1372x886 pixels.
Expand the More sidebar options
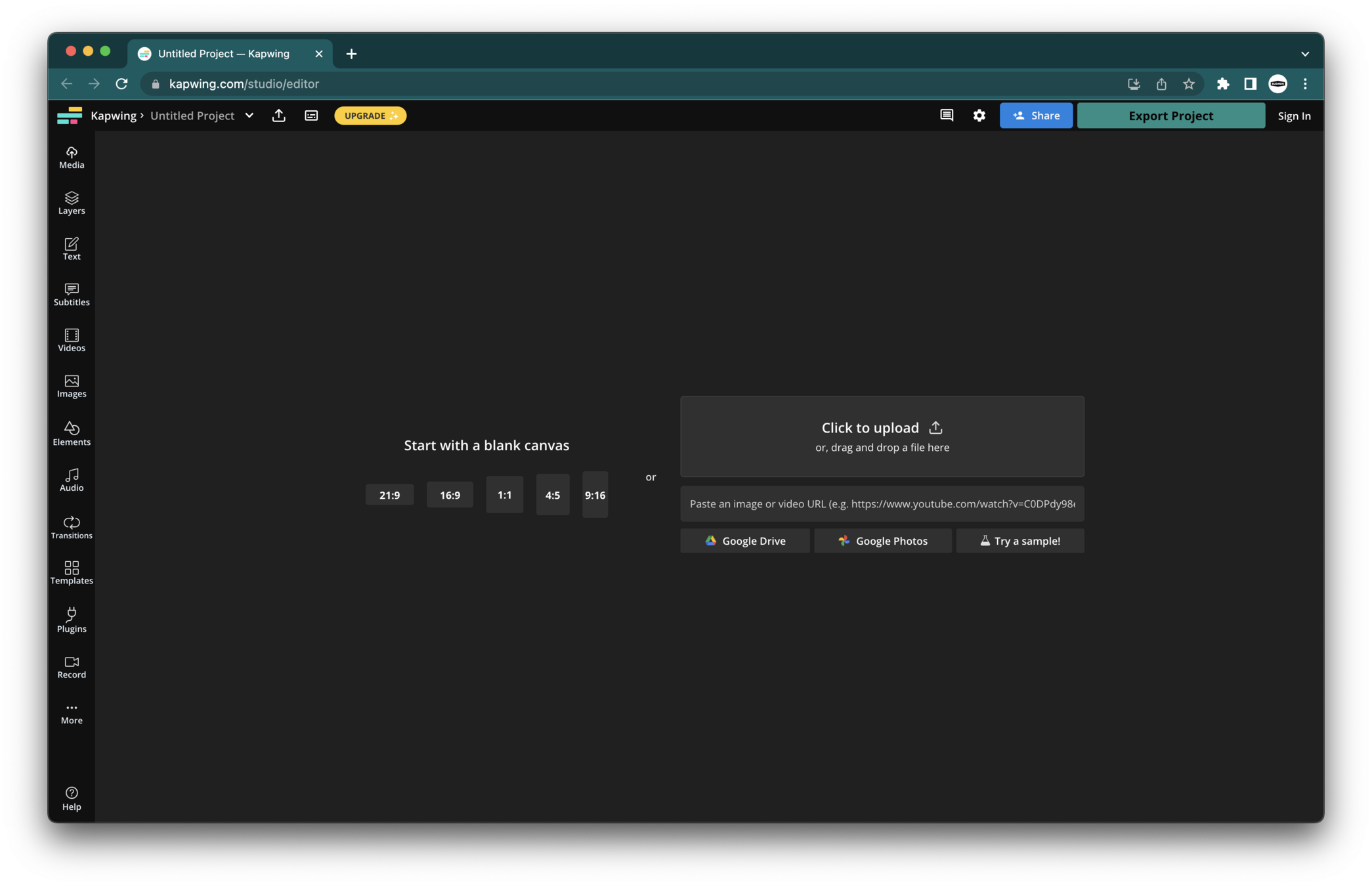72,713
